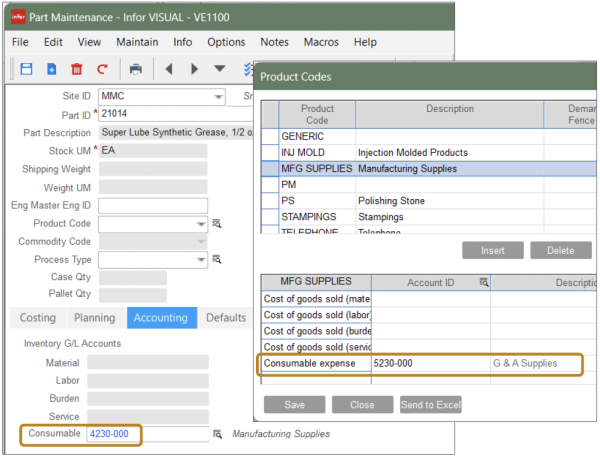Viewport: 600px width, 457px height.
Task: Click the Save toolbar icon in Part Maintenance
Action: click(x=26, y=69)
